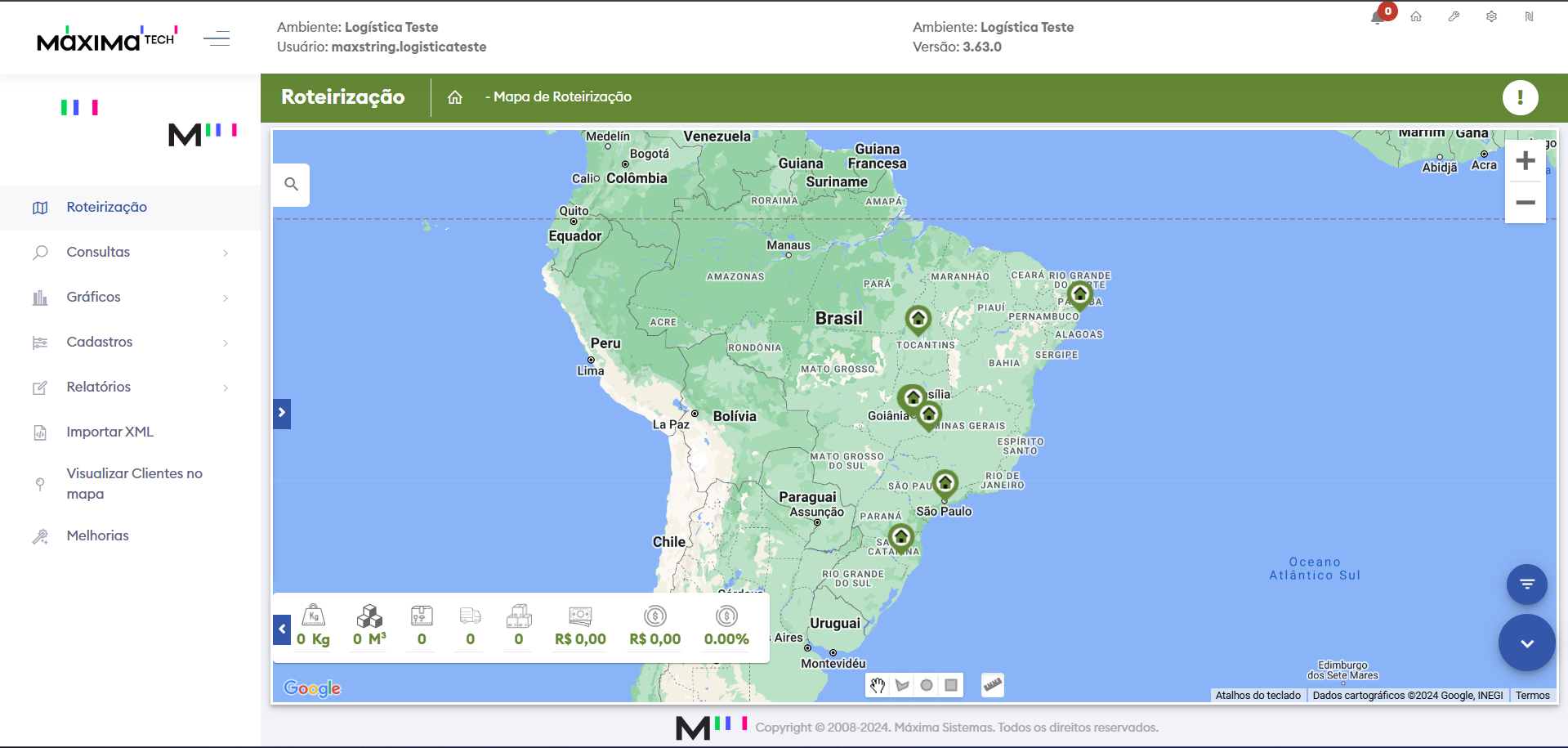Activate the ruler measure tool on the map
The width and height of the screenshot is (1568, 748).
[992, 685]
